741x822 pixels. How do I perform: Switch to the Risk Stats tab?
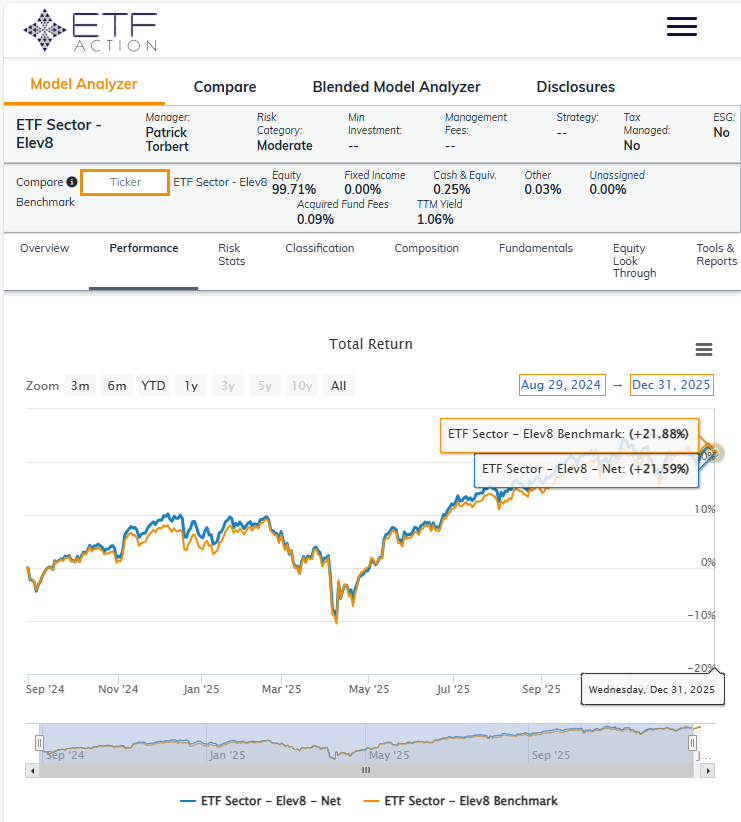tap(229, 255)
